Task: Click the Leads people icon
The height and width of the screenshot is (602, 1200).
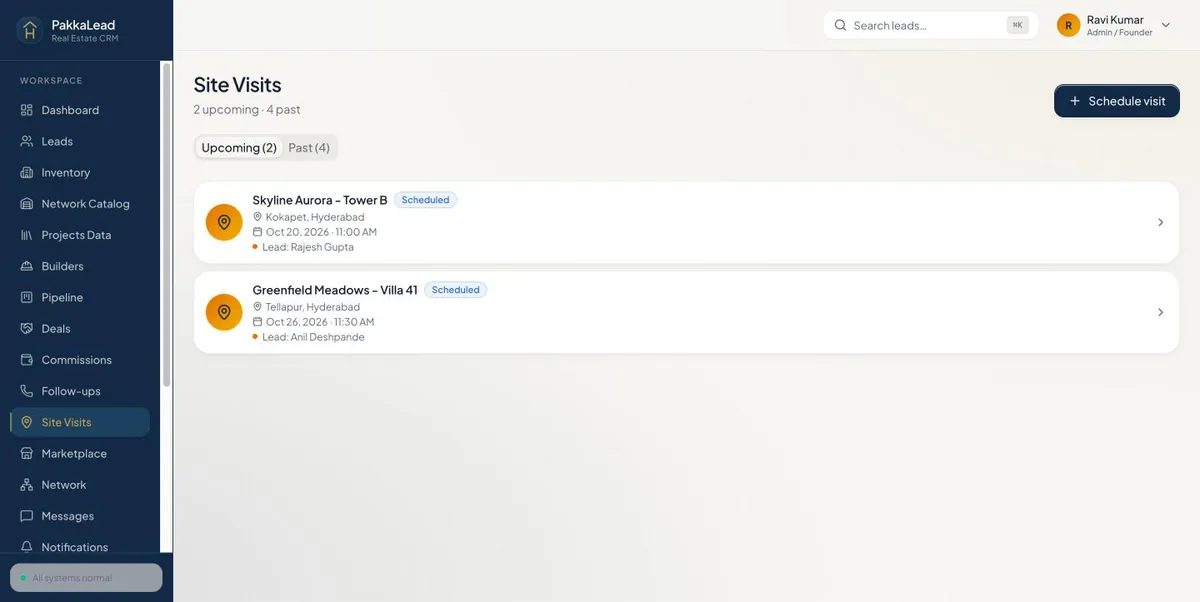Action: tap(27, 141)
